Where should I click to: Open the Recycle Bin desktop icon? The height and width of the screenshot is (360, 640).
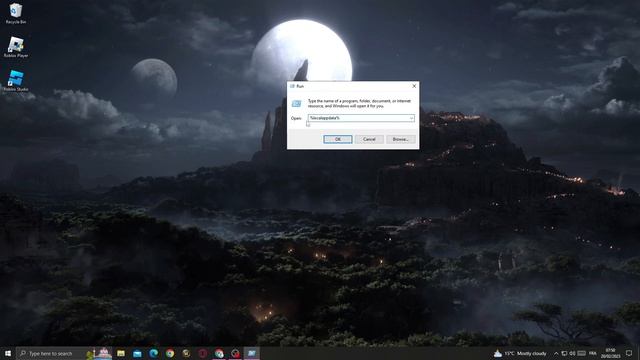pos(16,13)
